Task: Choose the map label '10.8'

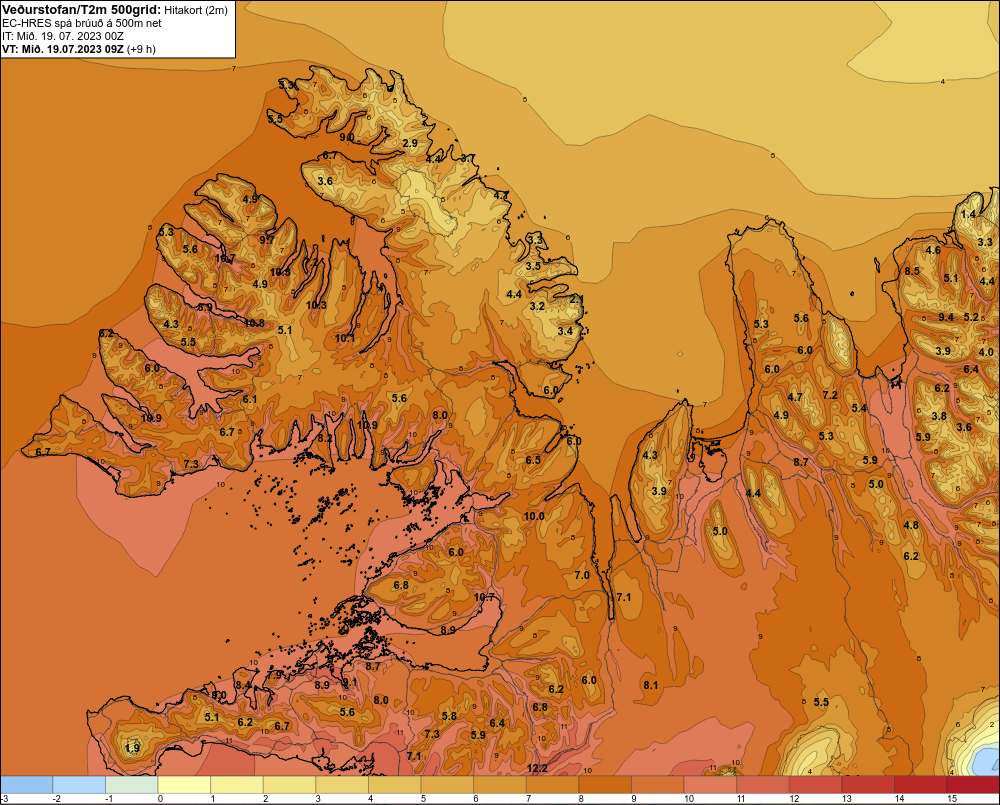Action: click(254, 323)
